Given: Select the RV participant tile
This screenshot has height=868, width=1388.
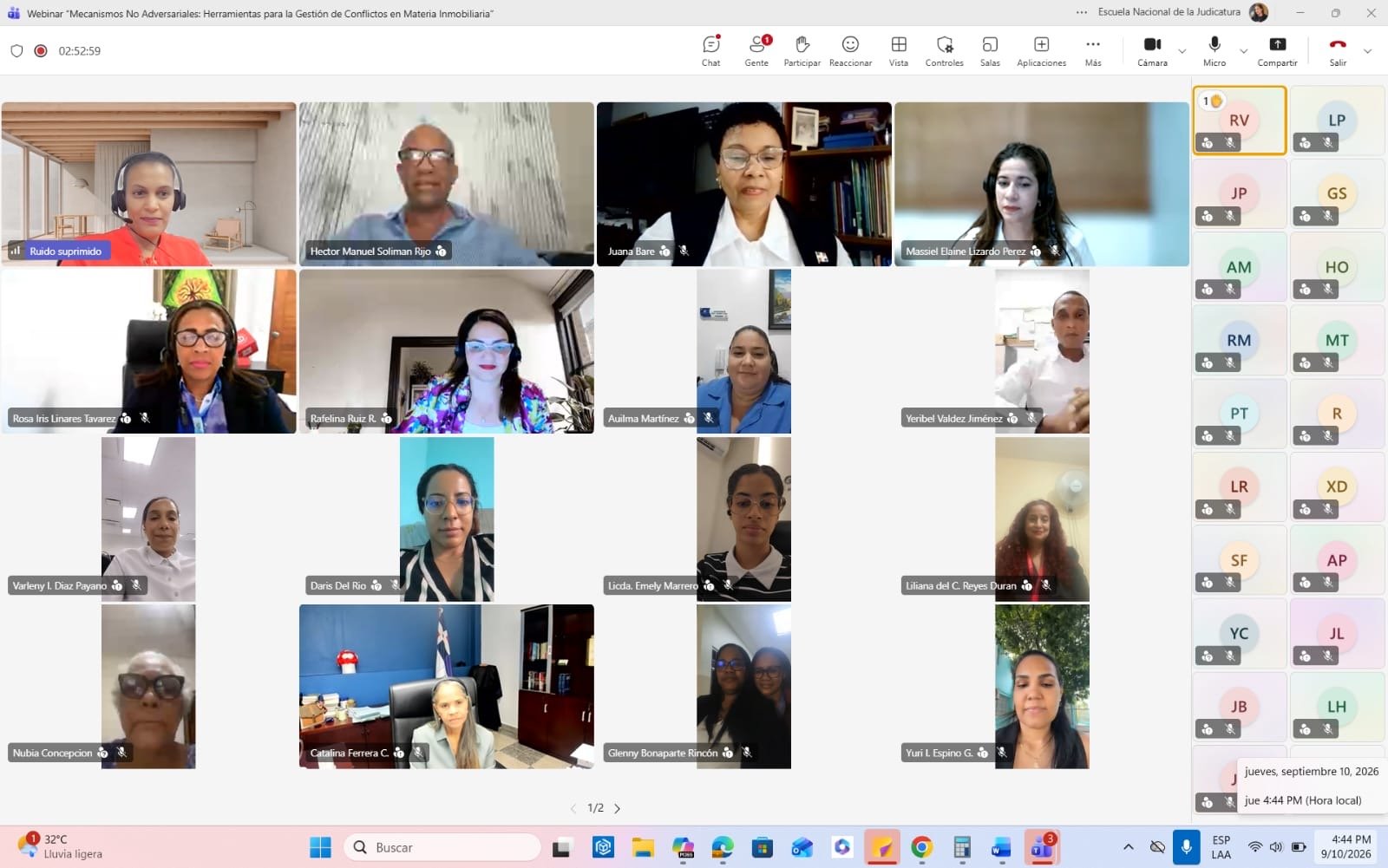Looking at the screenshot, I should [1239, 121].
